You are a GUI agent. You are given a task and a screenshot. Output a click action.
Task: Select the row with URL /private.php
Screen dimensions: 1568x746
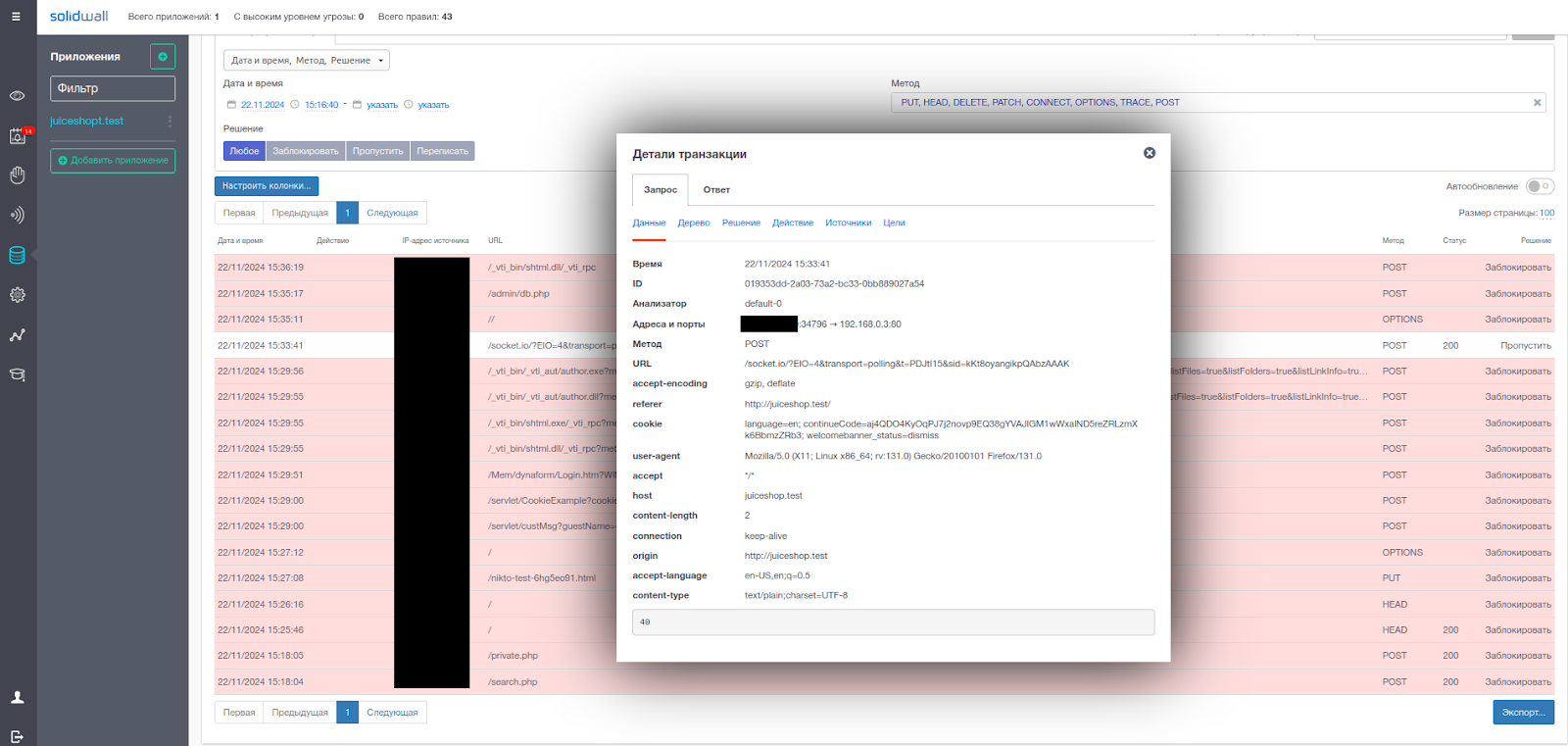tap(884, 656)
